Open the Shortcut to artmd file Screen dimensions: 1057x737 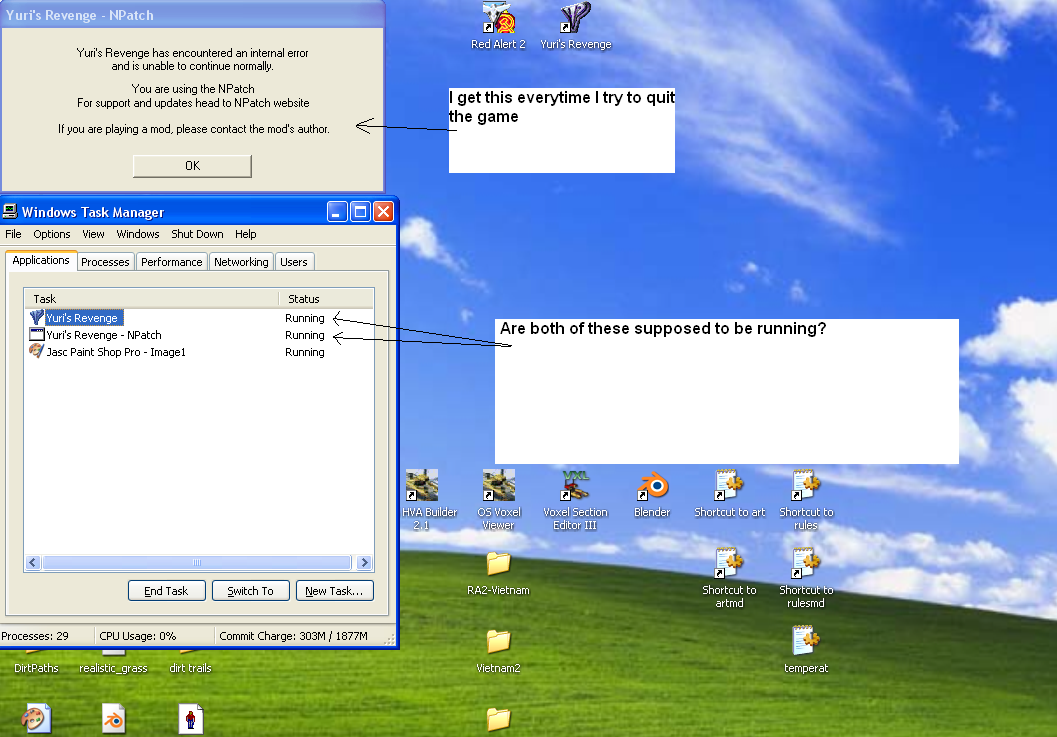point(729,578)
